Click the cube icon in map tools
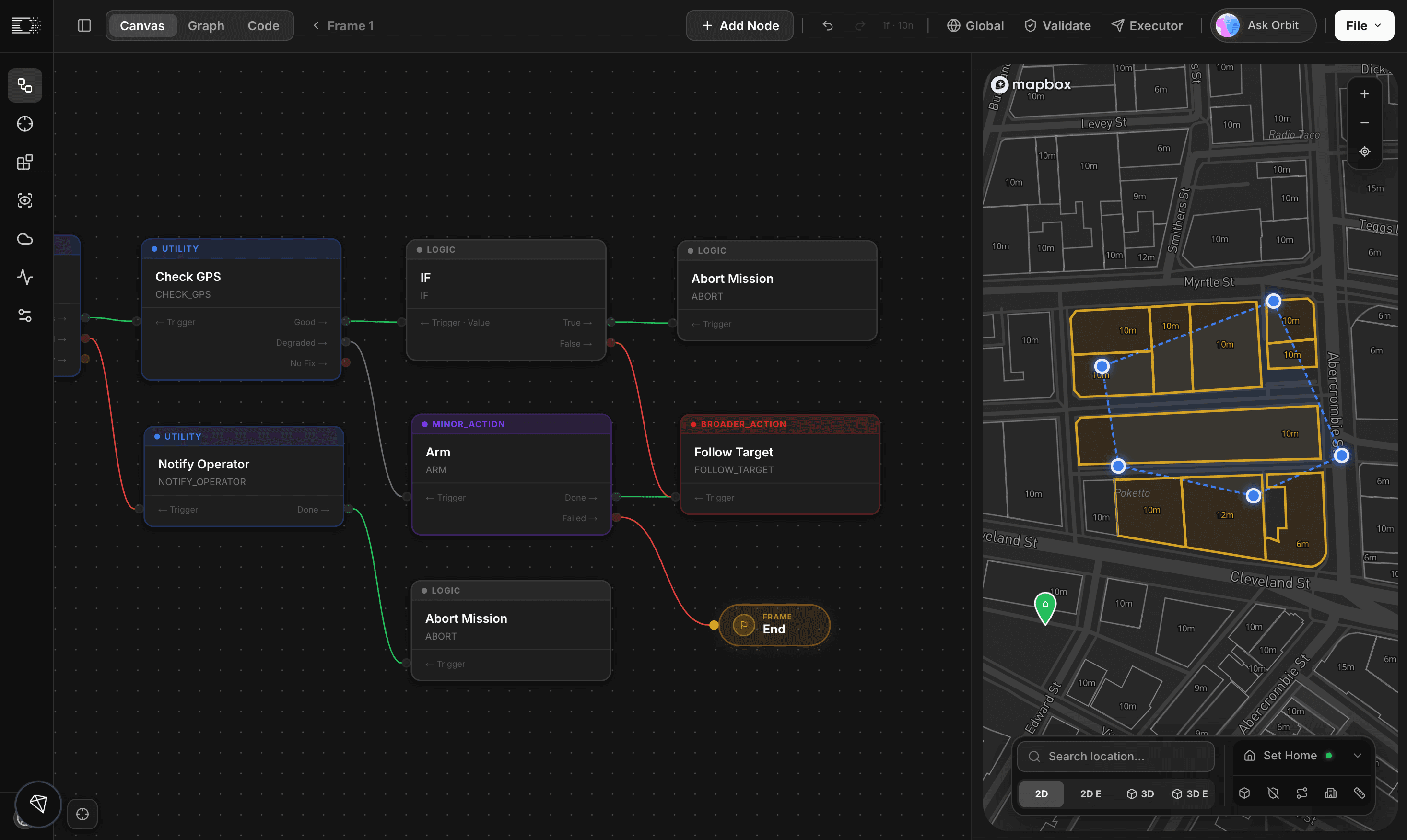 1244,793
